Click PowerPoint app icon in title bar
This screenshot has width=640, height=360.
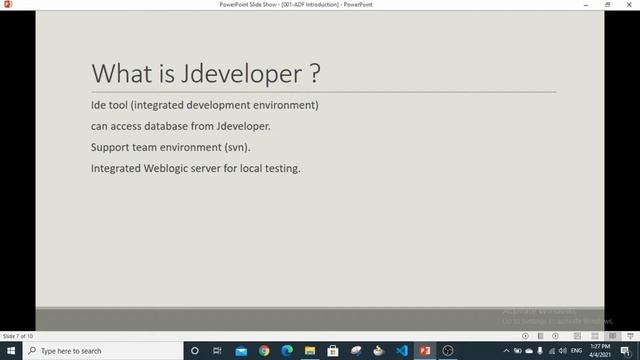8,4
